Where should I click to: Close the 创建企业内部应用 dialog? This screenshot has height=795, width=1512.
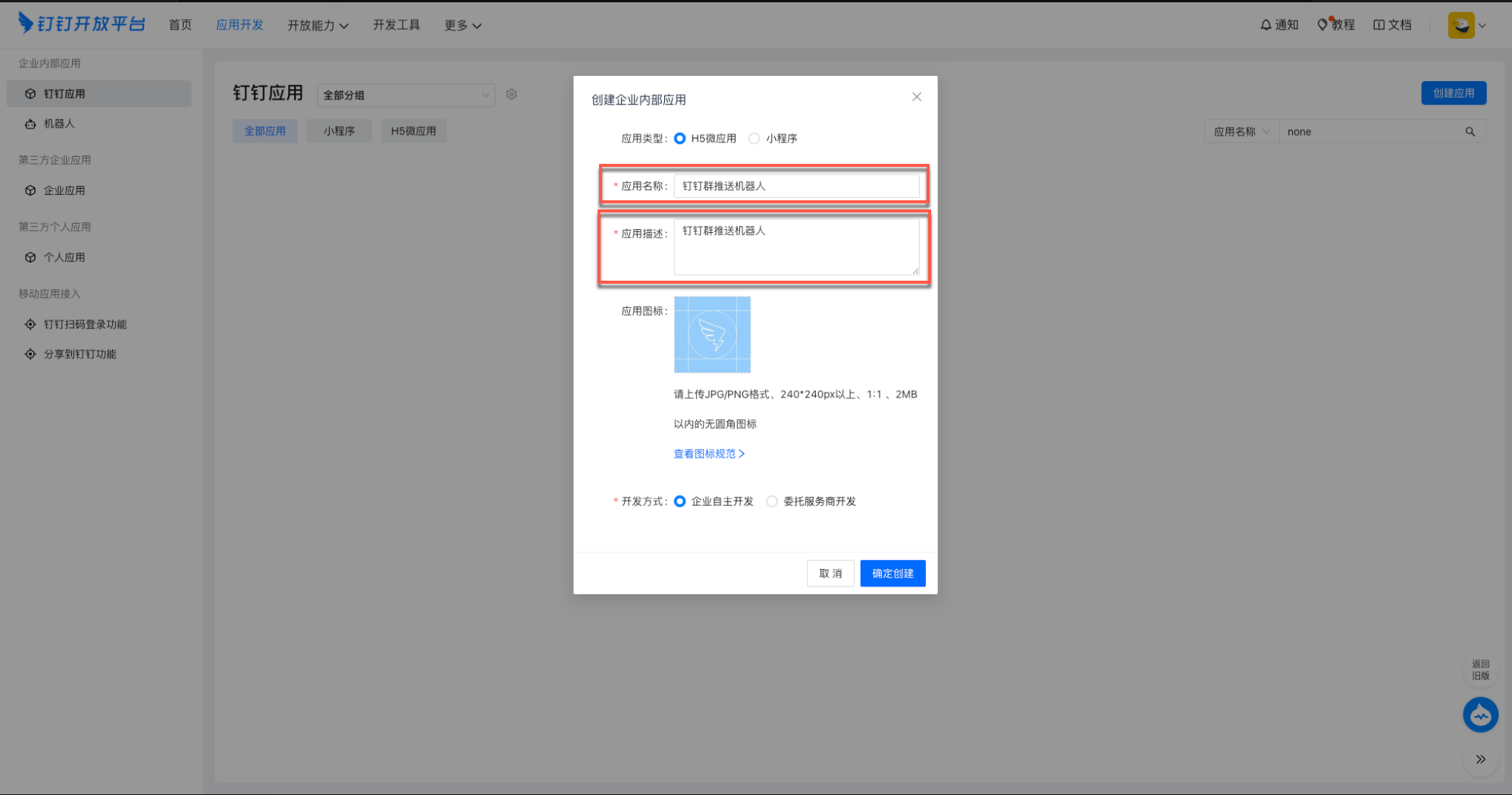click(x=917, y=96)
